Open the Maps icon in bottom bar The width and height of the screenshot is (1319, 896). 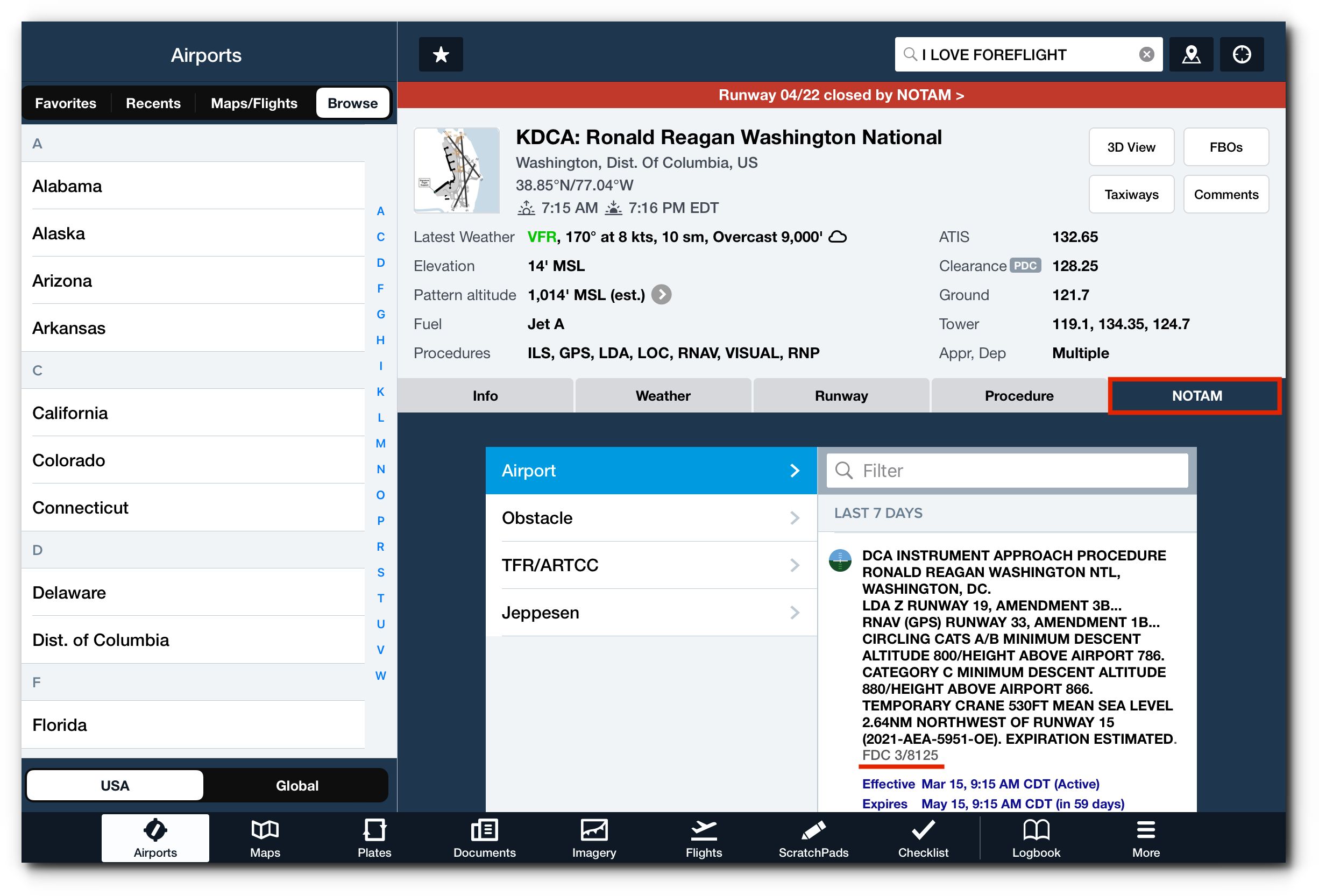[x=265, y=837]
